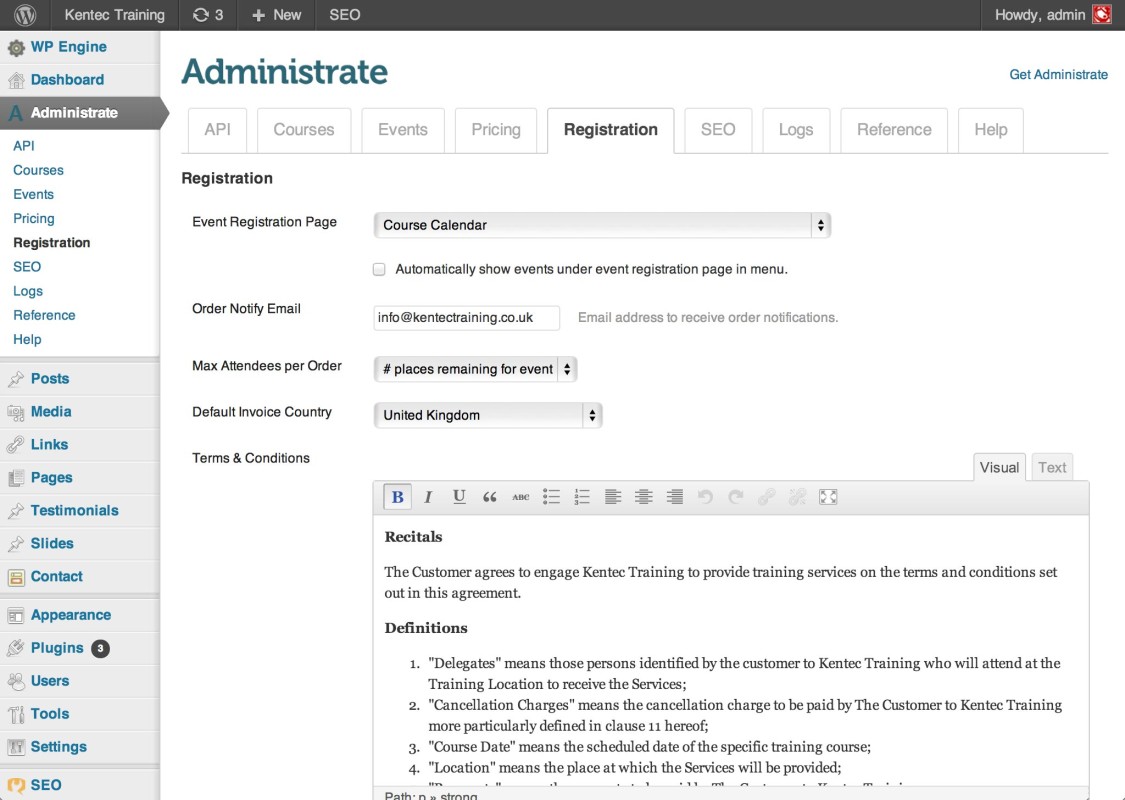The width and height of the screenshot is (1125, 800).
Task: Go to Testimonials in sidebar
Action: [75, 511]
